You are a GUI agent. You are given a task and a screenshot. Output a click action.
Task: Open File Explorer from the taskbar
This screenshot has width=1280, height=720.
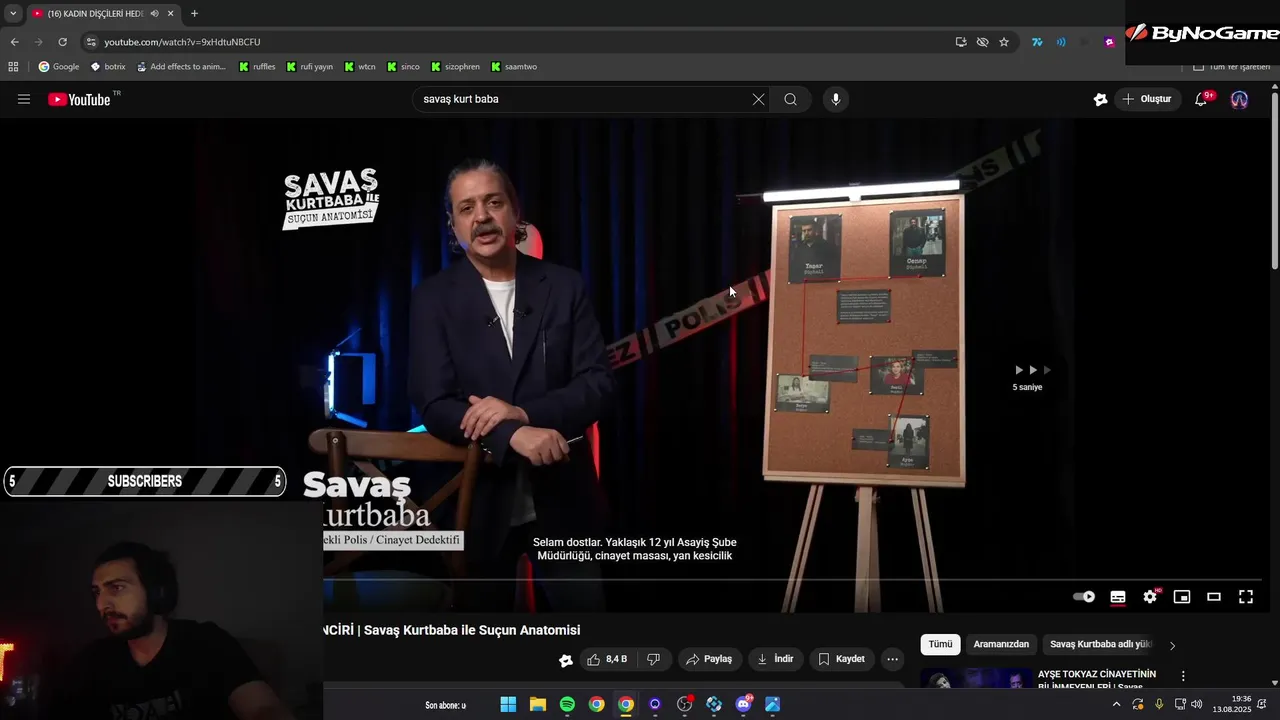(538, 704)
